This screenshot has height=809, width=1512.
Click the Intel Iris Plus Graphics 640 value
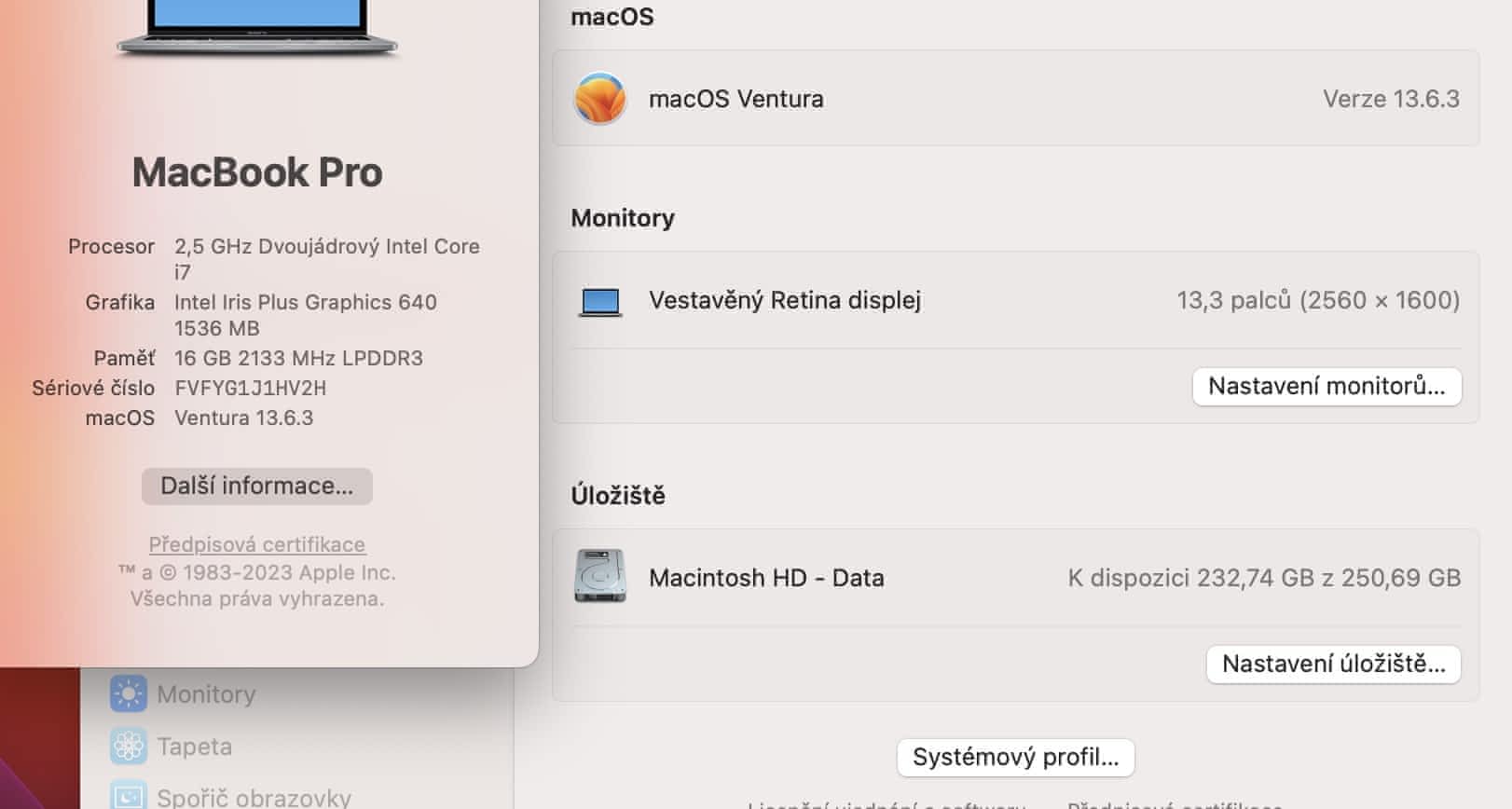(306, 303)
